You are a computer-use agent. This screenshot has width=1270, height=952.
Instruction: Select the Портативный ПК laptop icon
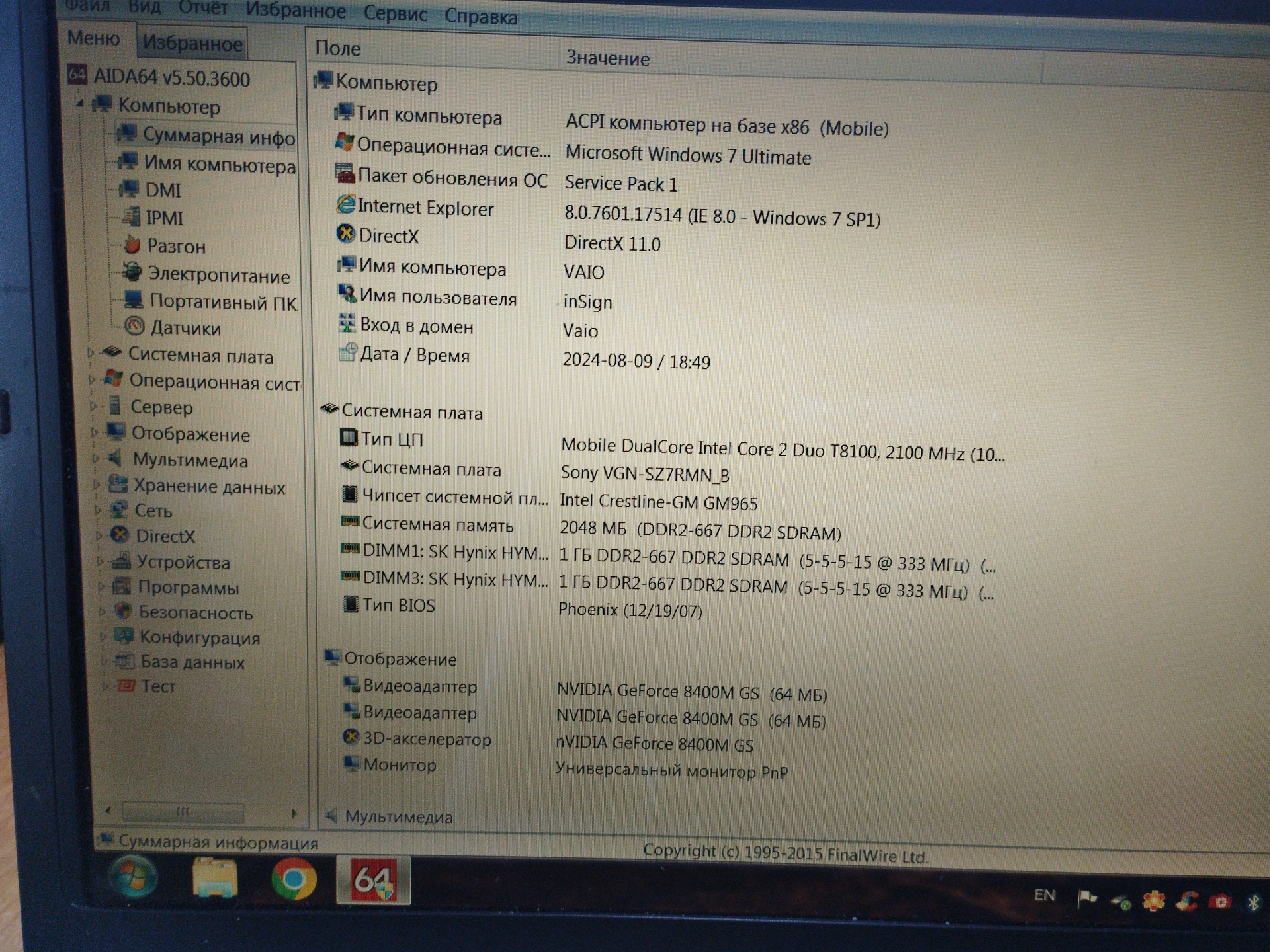point(134,299)
